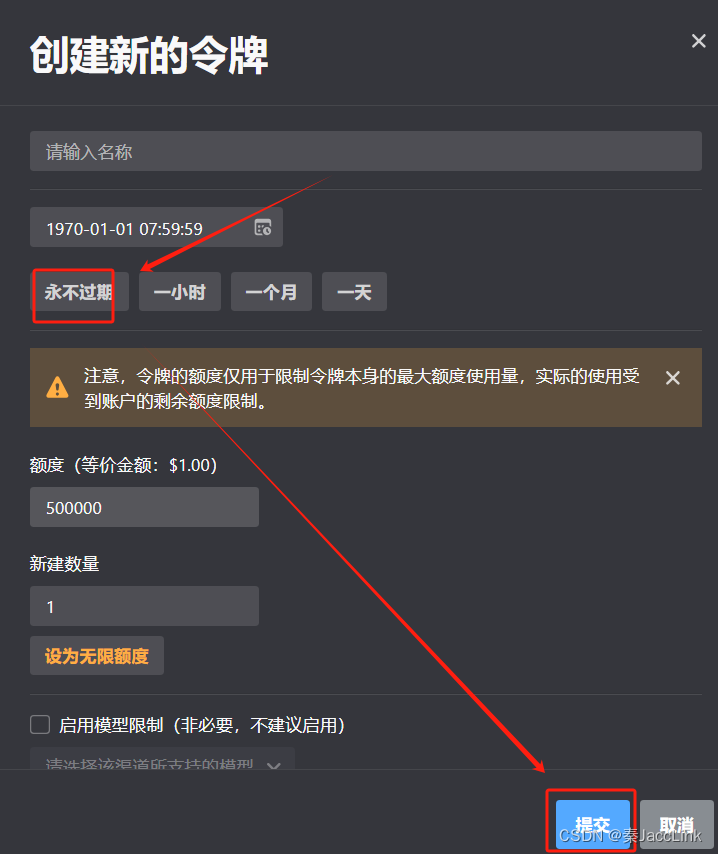Close the 创建新的令牌 dialog
Viewport: 718px width, 854px height.
pyautogui.click(x=698, y=41)
